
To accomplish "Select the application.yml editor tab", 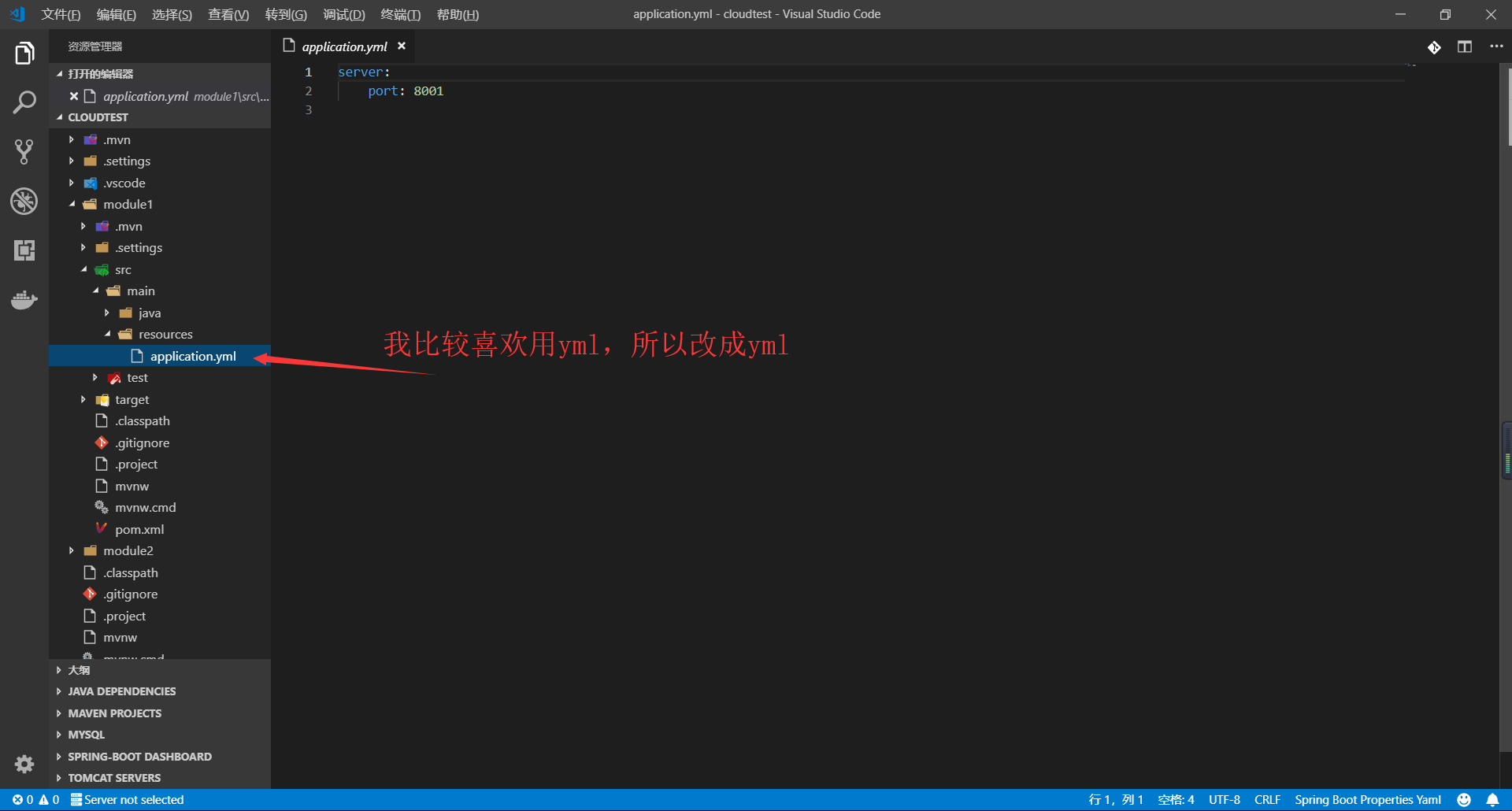I will pos(343,46).
